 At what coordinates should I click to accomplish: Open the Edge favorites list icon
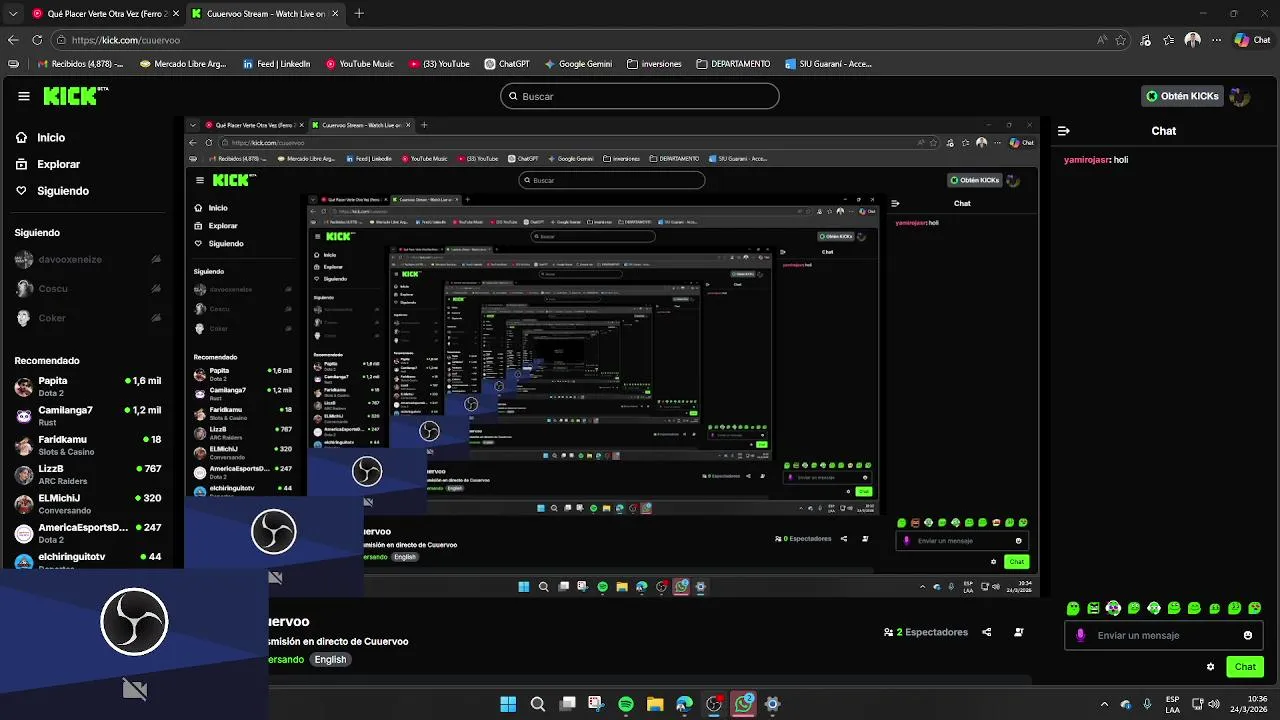(x=1169, y=40)
